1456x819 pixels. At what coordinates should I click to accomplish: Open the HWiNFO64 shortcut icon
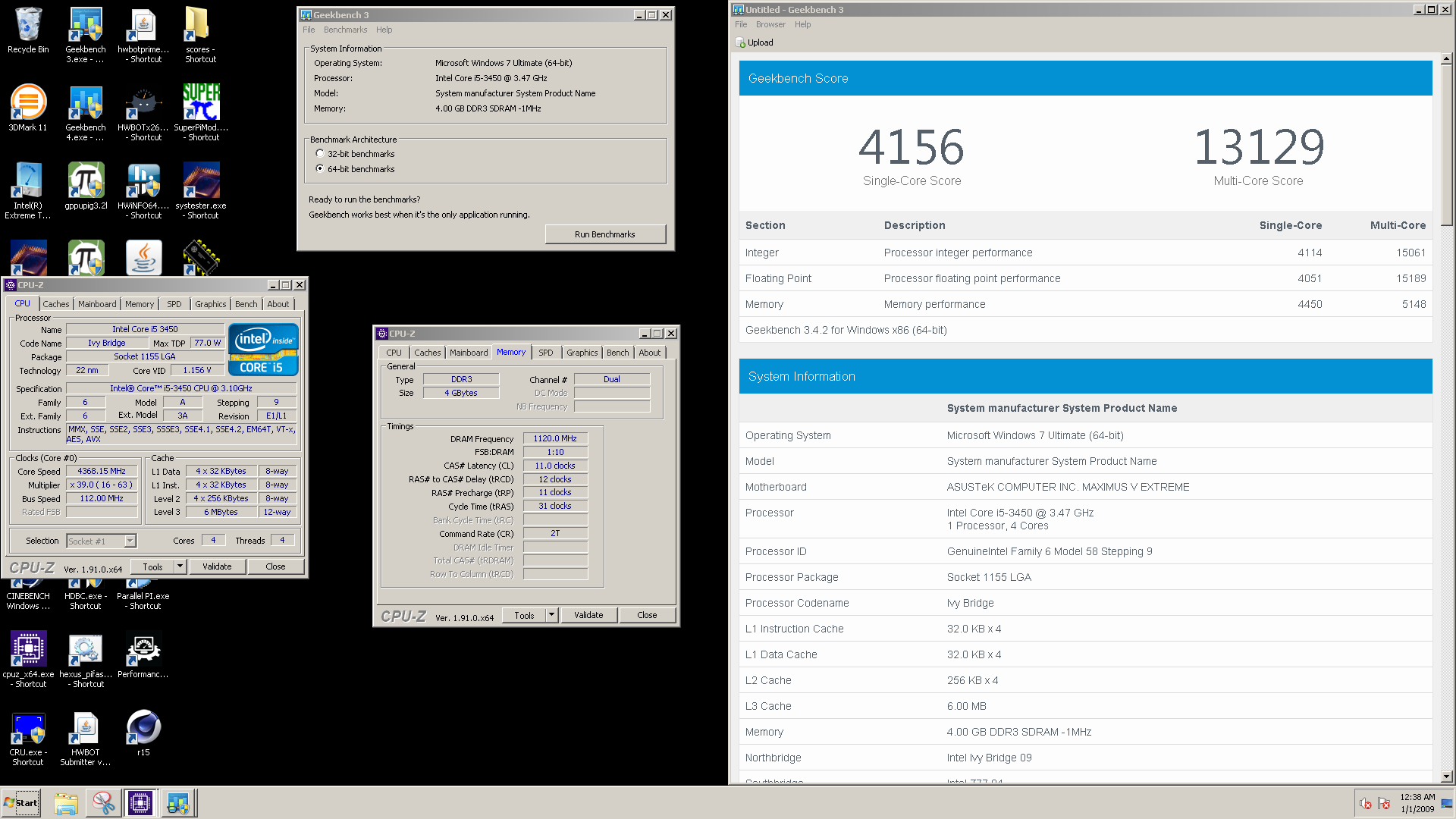(x=143, y=190)
